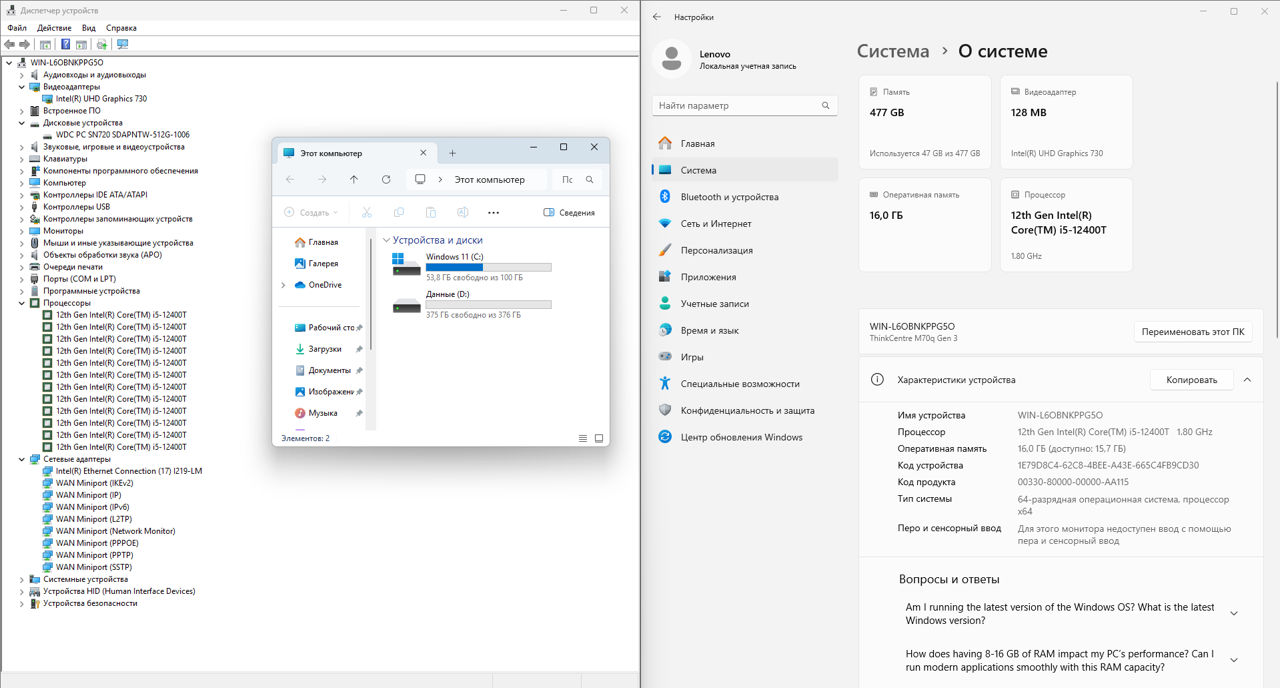Click the scan hardware monitor toolbar icon

pyautogui.click(x=122, y=44)
